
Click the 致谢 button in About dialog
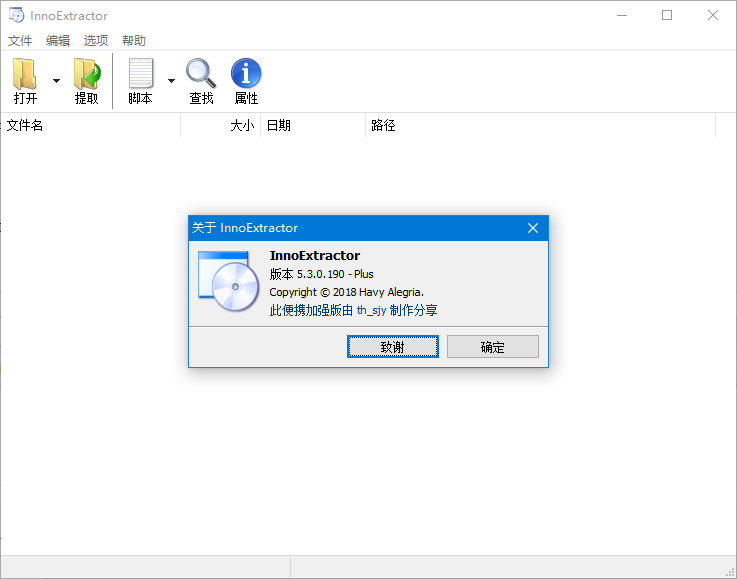[x=393, y=347]
